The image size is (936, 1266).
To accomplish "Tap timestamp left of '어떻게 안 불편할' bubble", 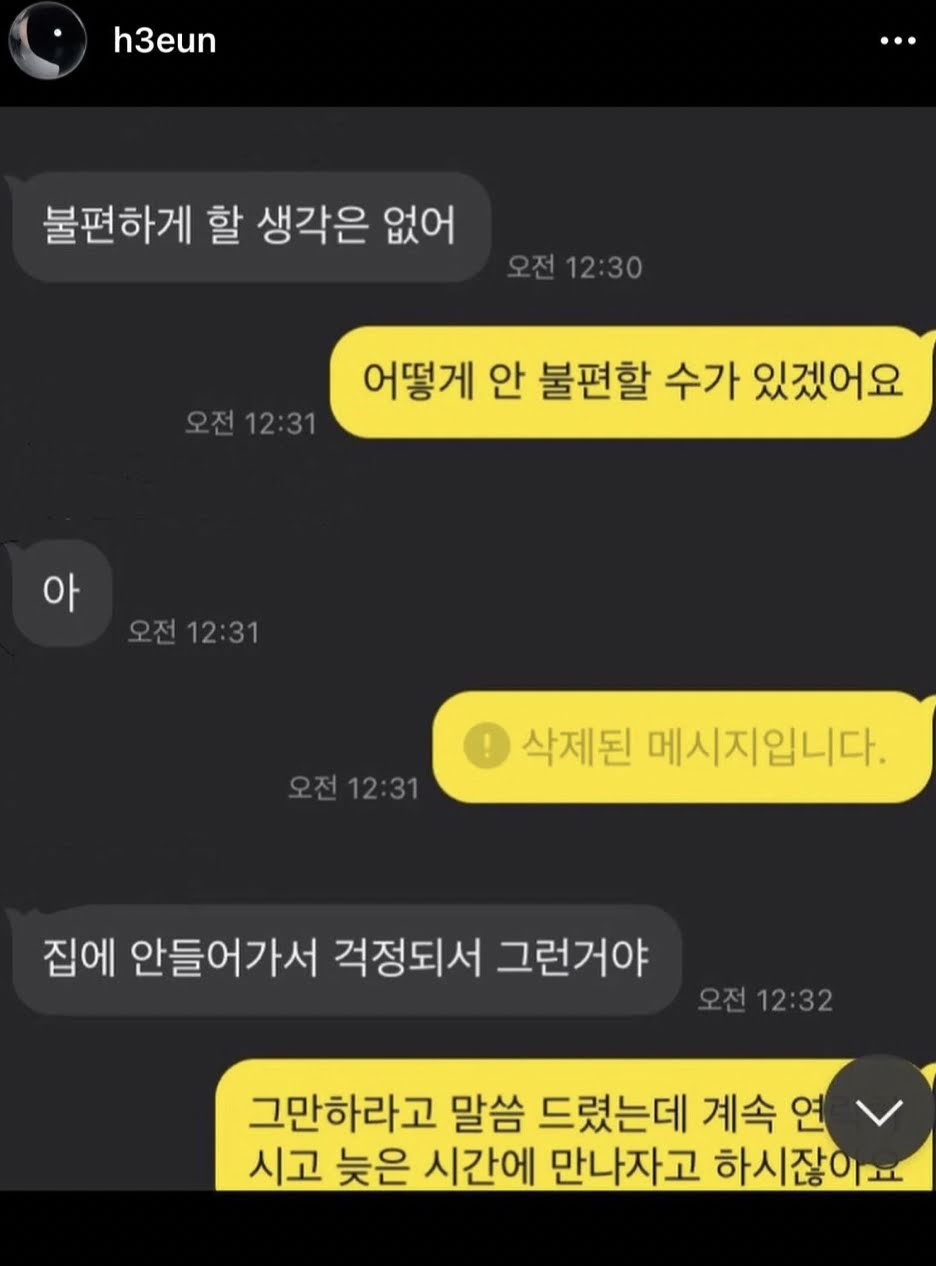I will click(250, 423).
